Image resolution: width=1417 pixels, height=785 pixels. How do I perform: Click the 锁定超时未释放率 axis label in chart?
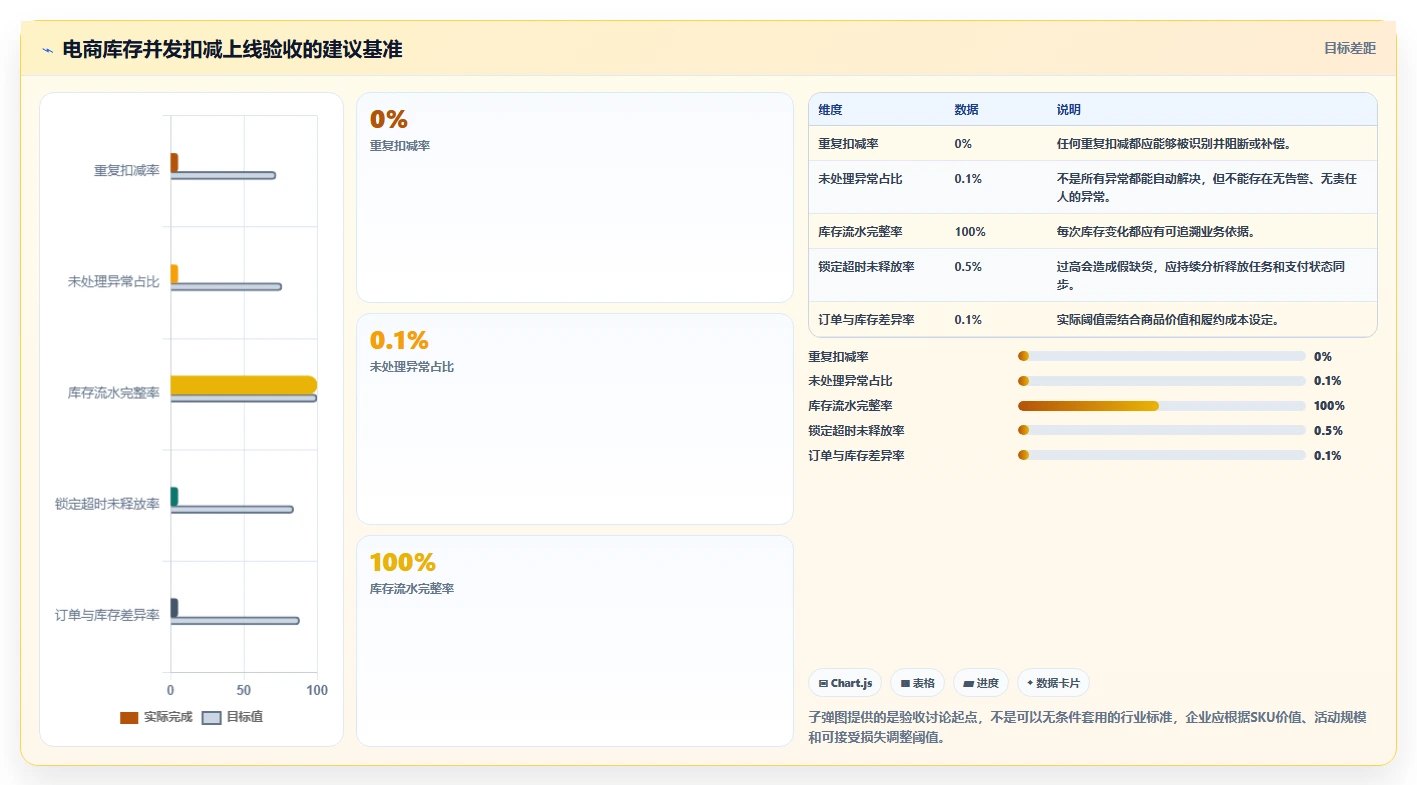(x=108, y=504)
